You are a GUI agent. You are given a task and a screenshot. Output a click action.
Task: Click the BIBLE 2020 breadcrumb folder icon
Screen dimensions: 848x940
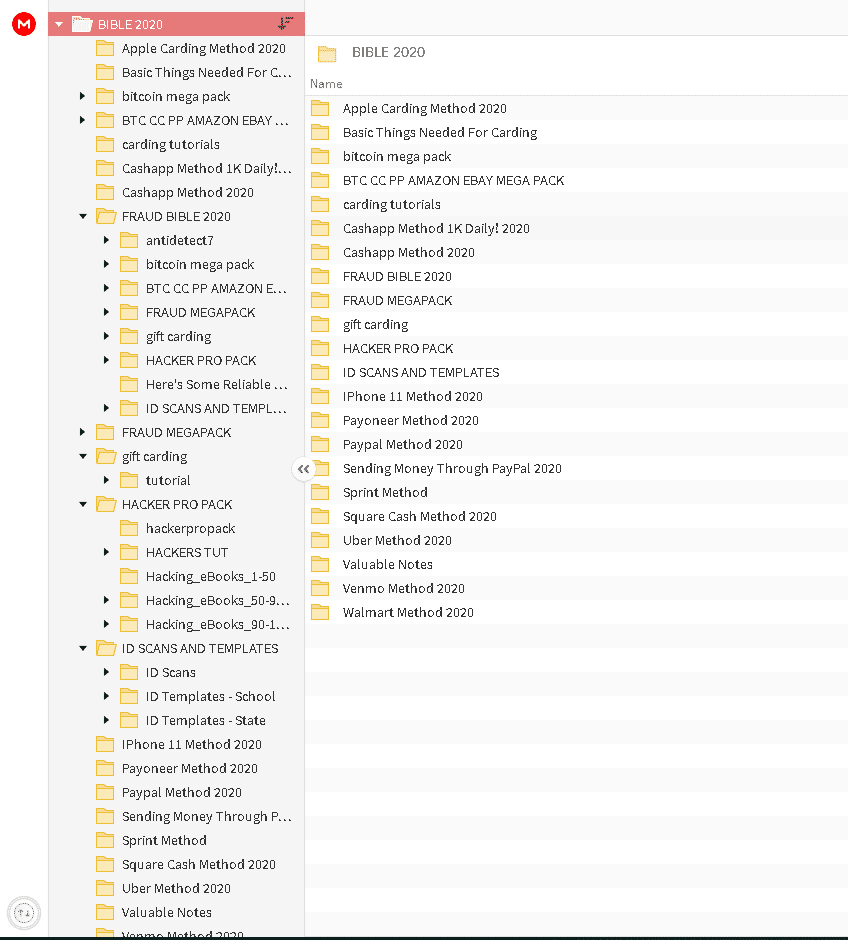[x=327, y=53]
